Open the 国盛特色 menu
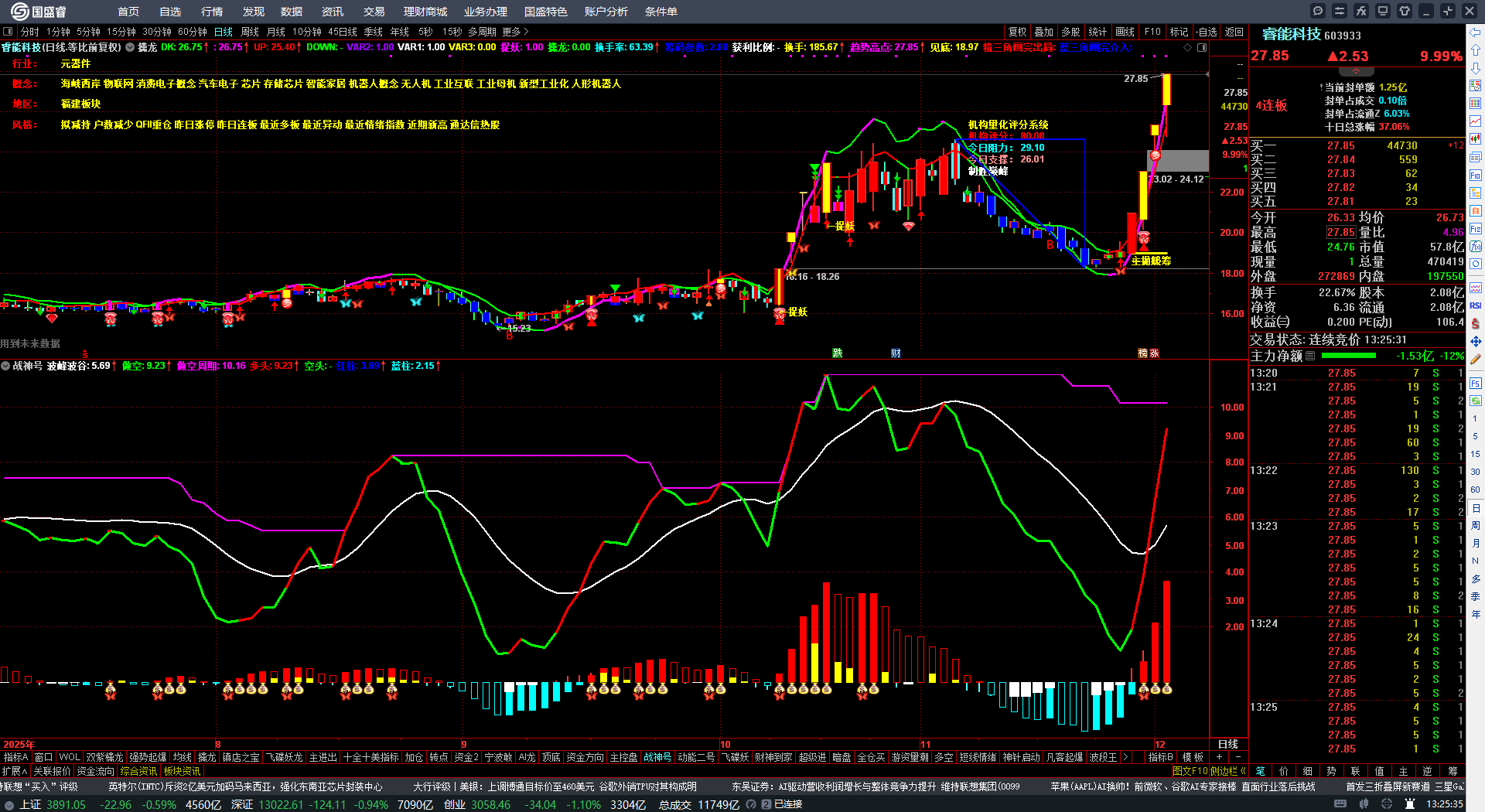The width and height of the screenshot is (1485, 812). [x=545, y=12]
